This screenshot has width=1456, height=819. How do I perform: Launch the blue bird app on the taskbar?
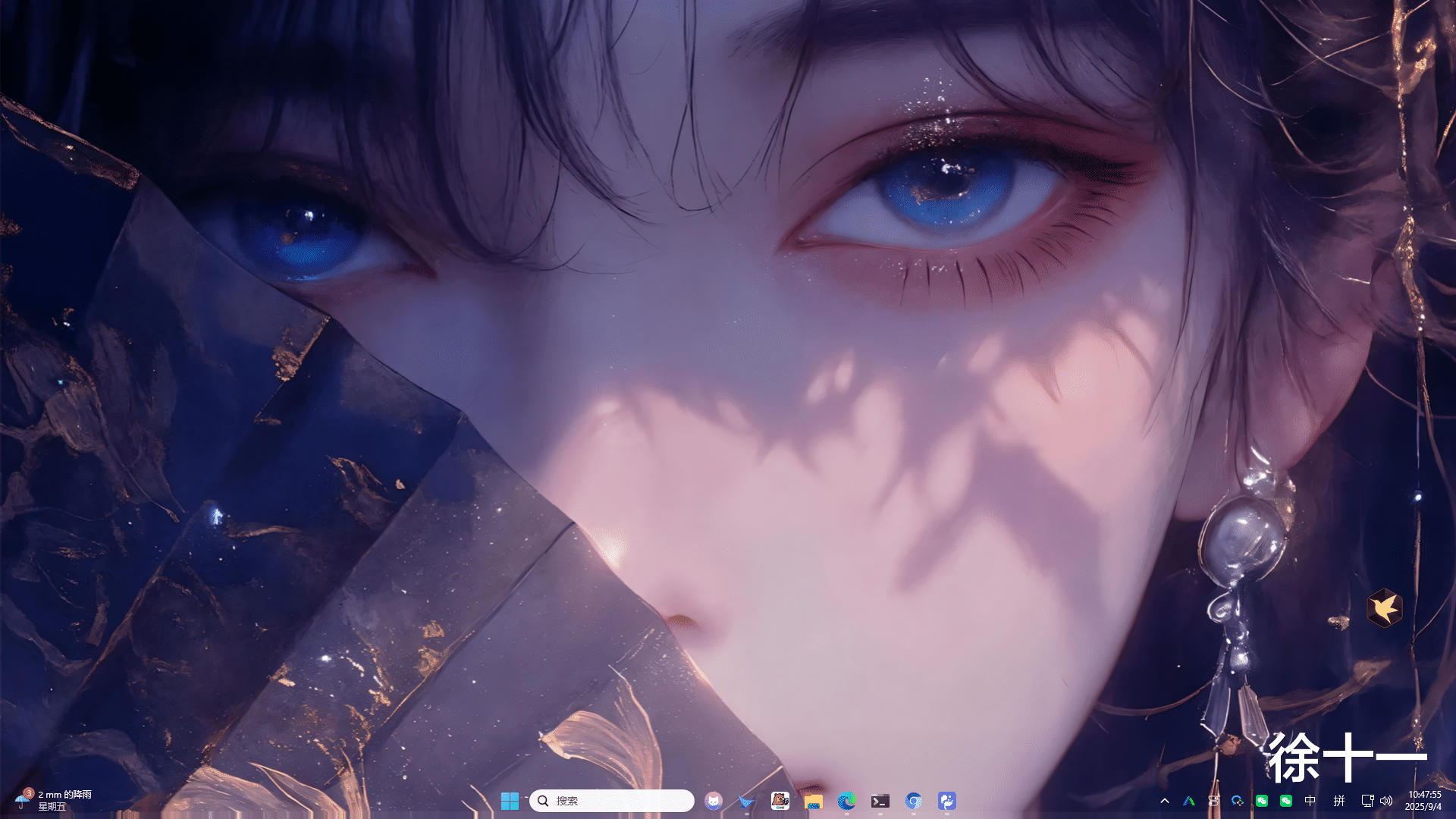point(746,801)
